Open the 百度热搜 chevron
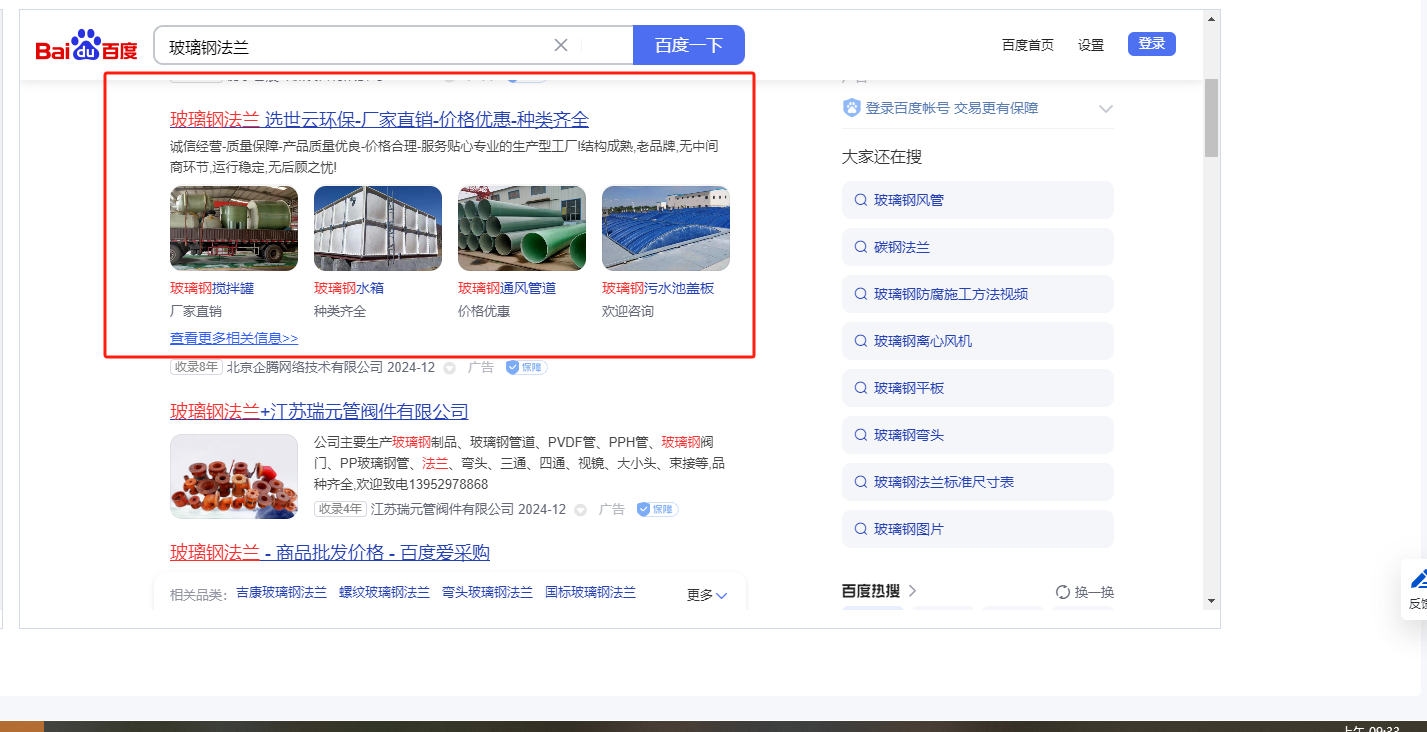Image resolution: width=1427 pixels, height=732 pixels. coord(913,591)
